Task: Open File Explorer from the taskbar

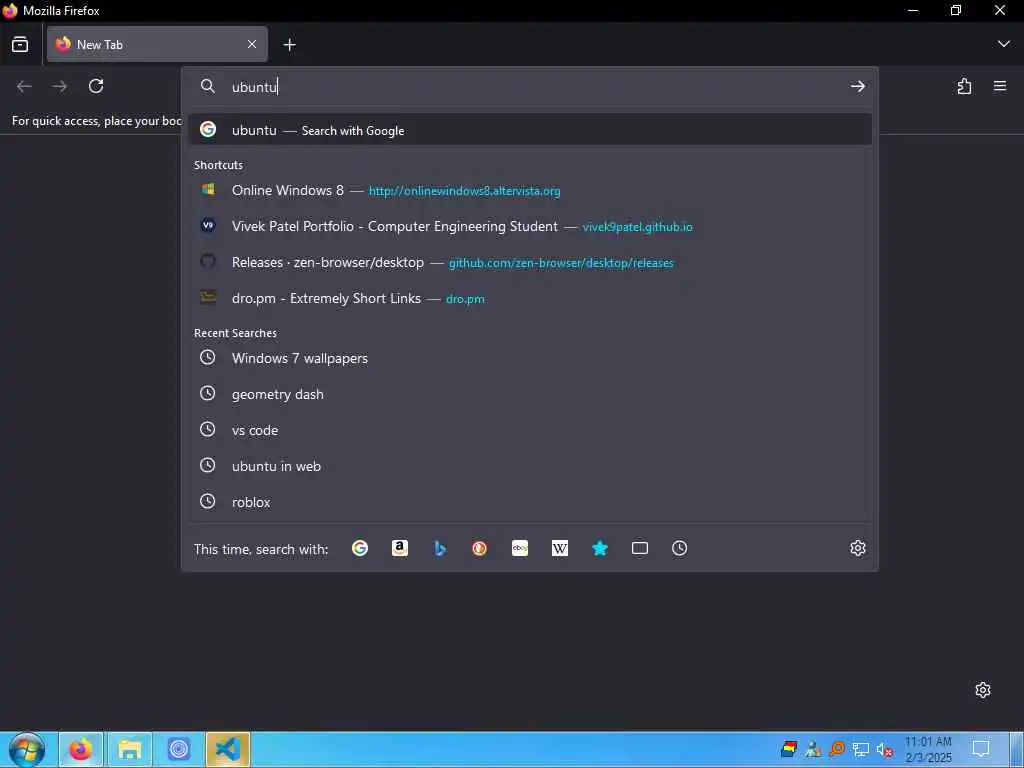Action: pos(130,750)
